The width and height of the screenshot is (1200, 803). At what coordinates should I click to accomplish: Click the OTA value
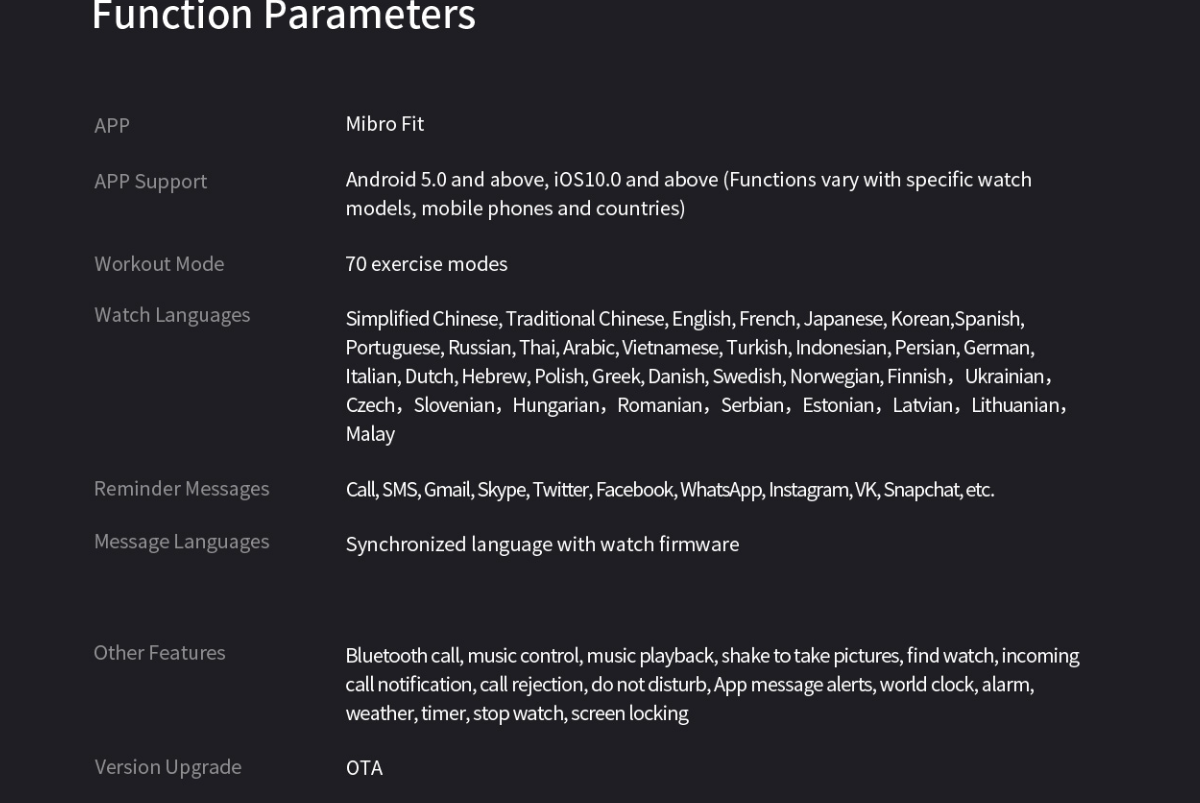364,768
